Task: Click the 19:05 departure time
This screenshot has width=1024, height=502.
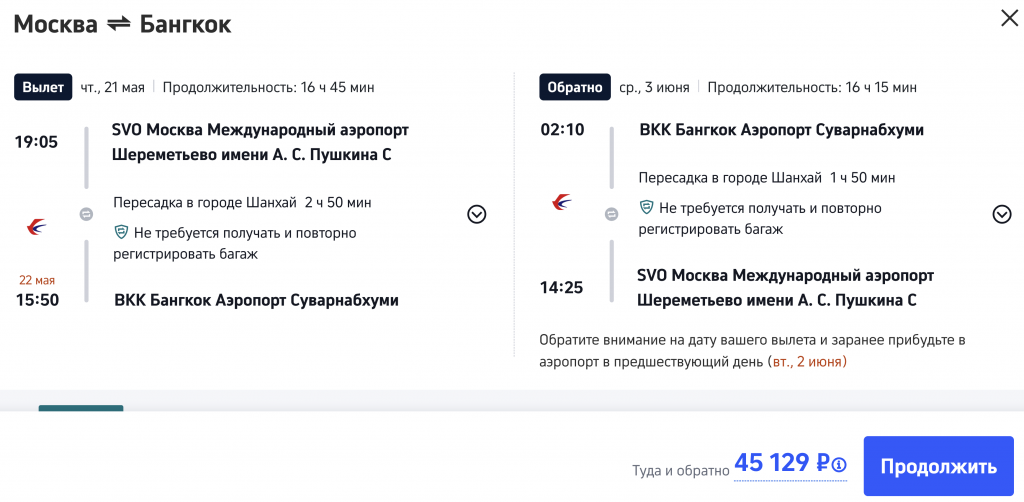Action: [x=36, y=141]
